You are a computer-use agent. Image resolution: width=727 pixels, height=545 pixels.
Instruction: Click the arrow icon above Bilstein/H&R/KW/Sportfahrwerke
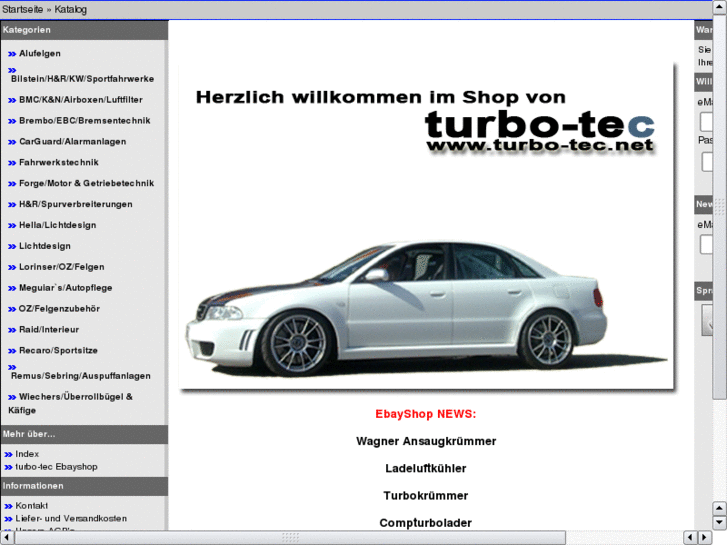point(11,70)
